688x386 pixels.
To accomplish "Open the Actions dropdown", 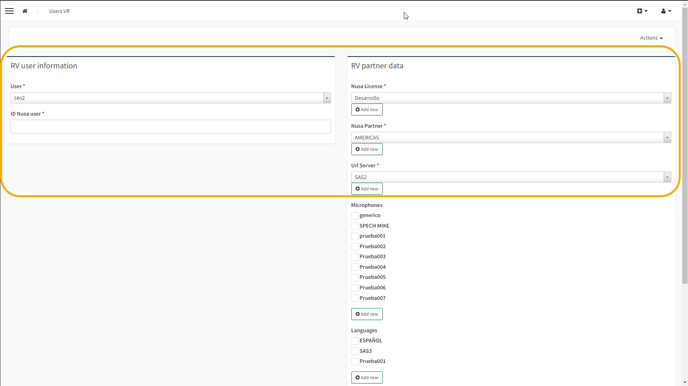I will pos(651,38).
